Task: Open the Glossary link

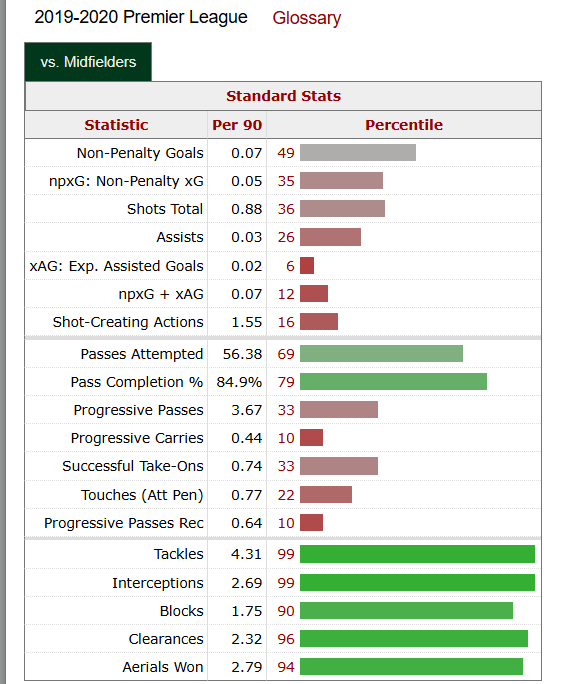Action: coord(306,18)
